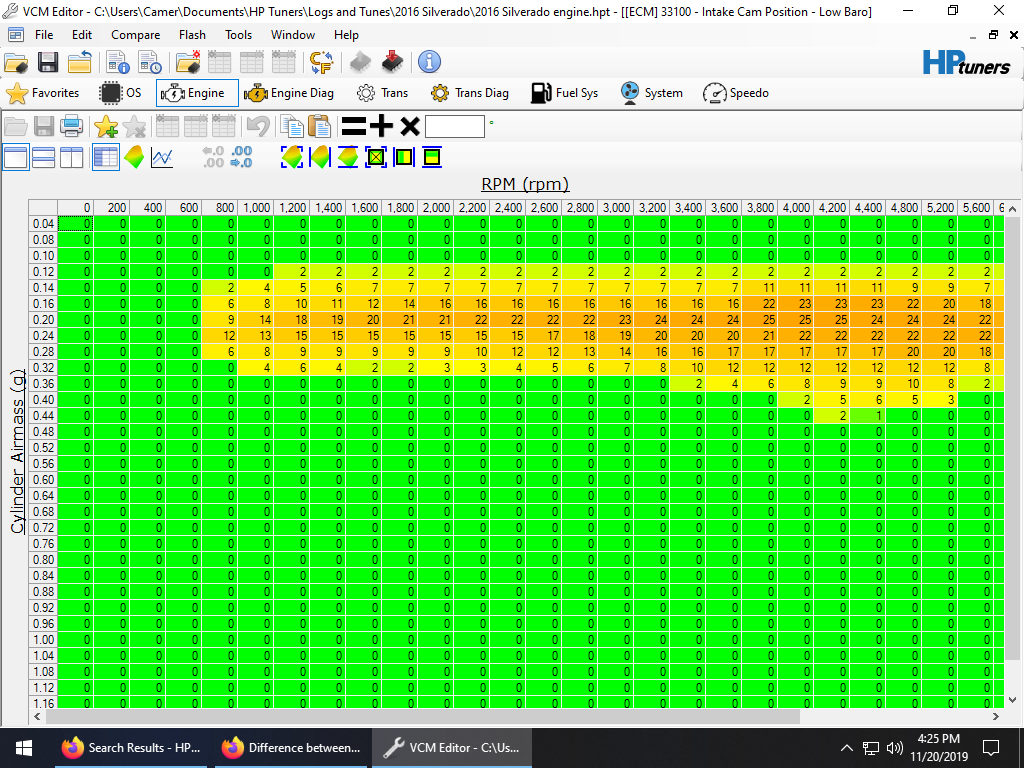This screenshot has height=768, width=1024.
Task: Click the horizontal scrollbar right arrow
Action: pyautogui.click(x=995, y=716)
